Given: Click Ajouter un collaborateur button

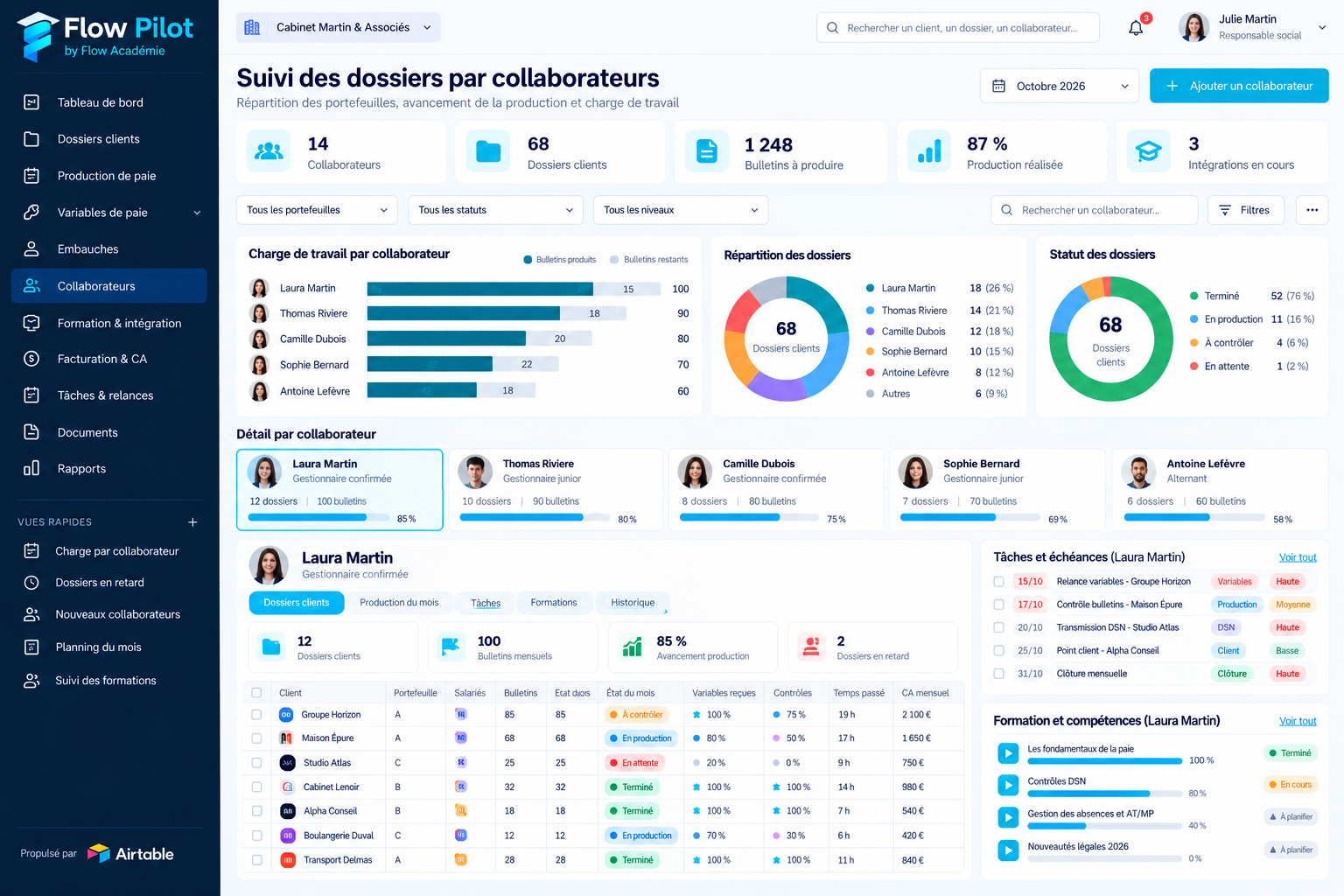Looking at the screenshot, I should [x=1239, y=86].
